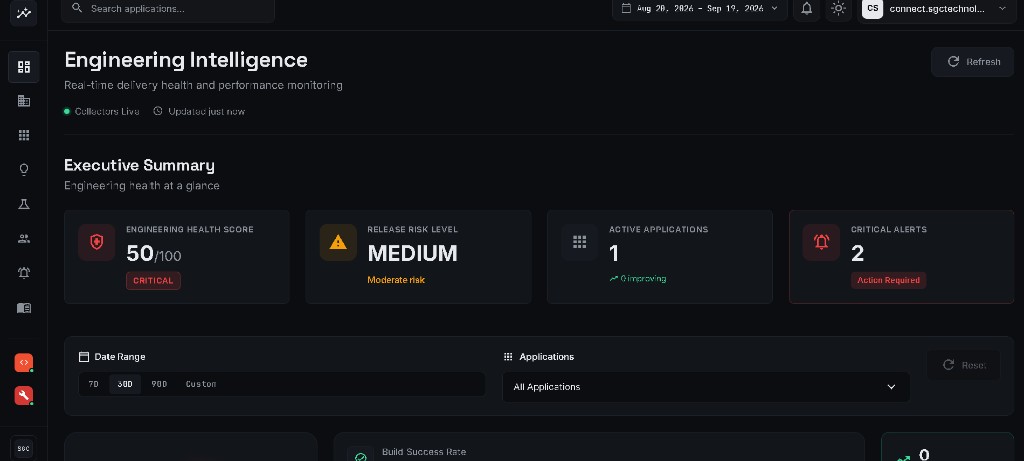Click the Active Applications grid icon
1024x461 pixels.
click(x=579, y=242)
